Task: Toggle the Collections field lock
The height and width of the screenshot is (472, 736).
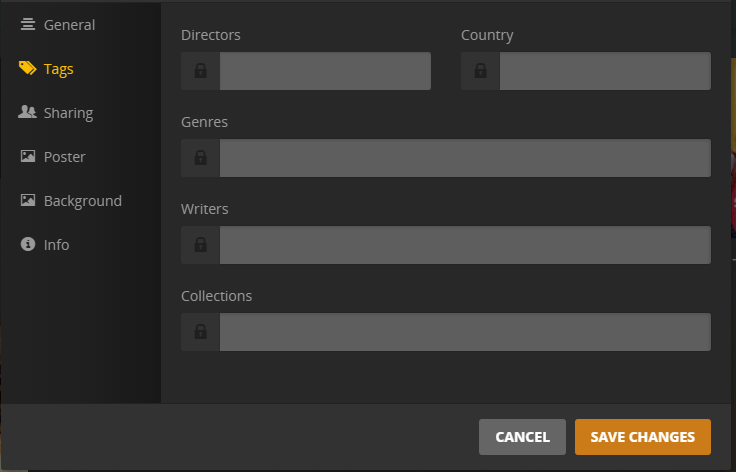Action: pos(200,332)
